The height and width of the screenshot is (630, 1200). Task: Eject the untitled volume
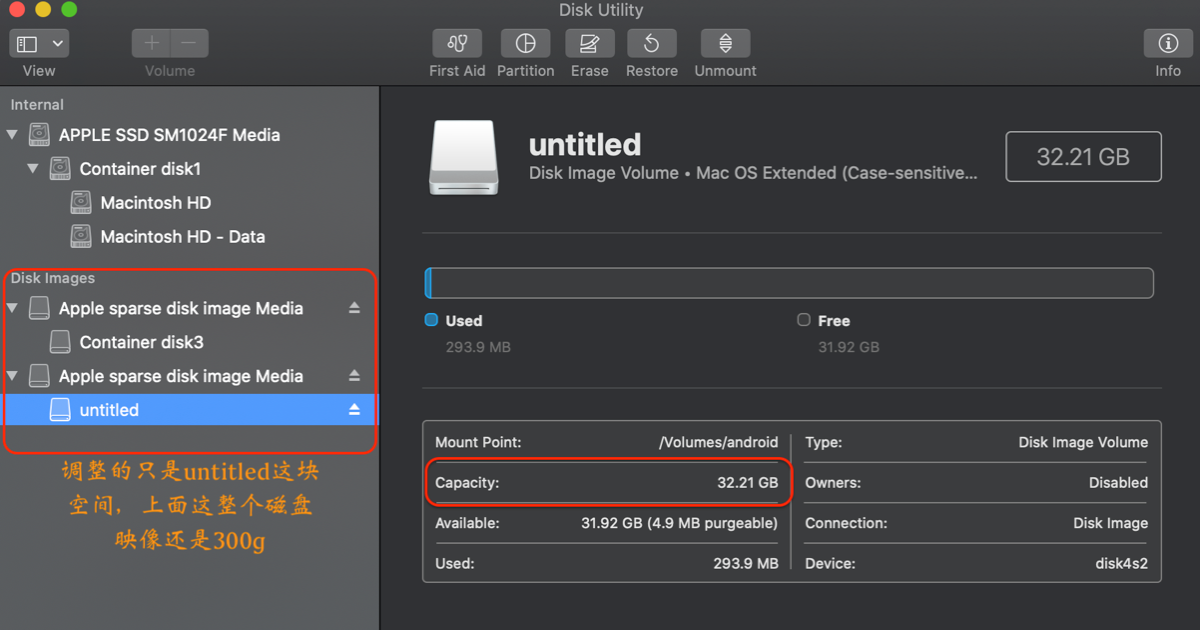(354, 410)
